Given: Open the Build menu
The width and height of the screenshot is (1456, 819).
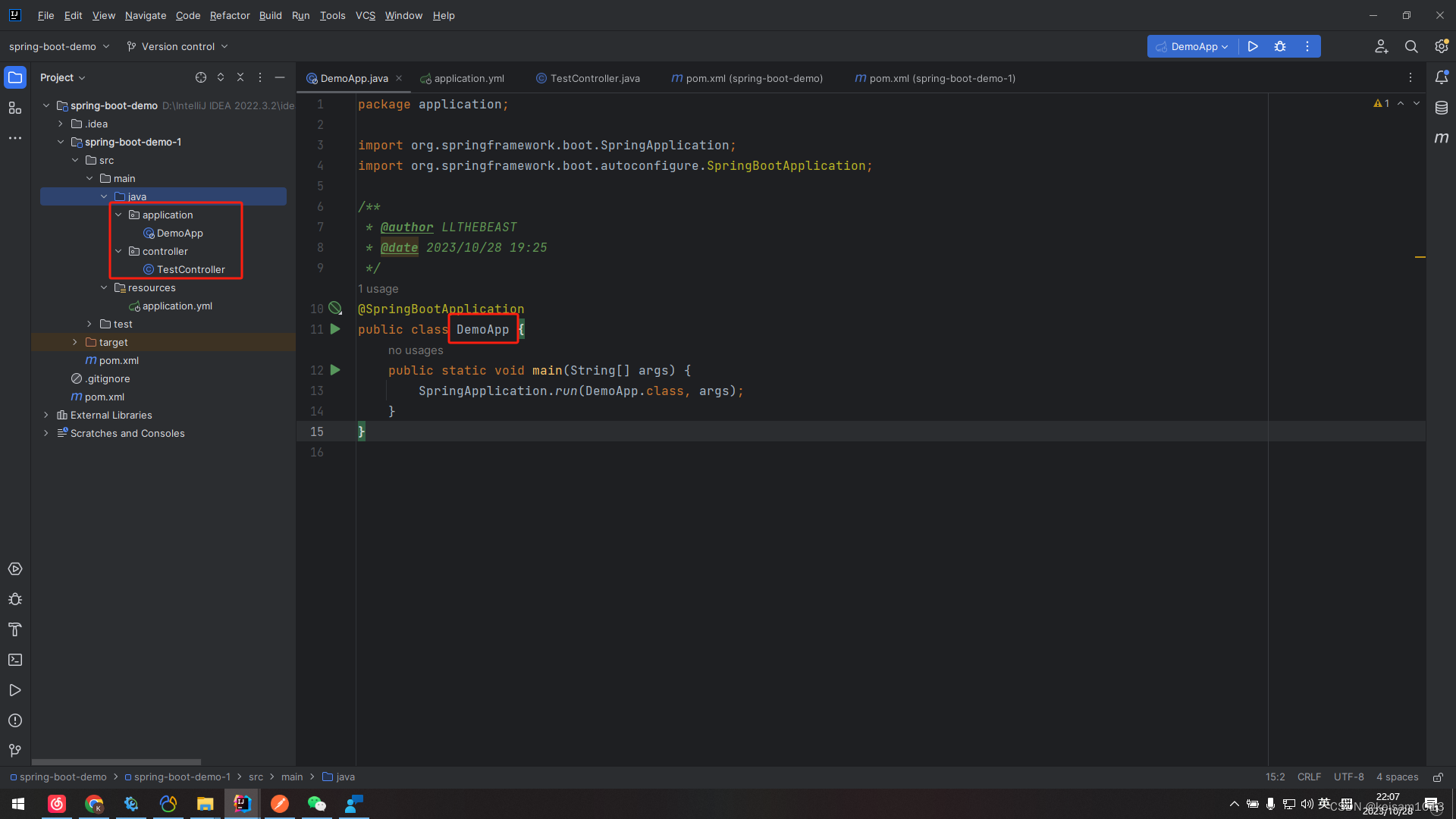Looking at the screenshot, I should [270, 15].
